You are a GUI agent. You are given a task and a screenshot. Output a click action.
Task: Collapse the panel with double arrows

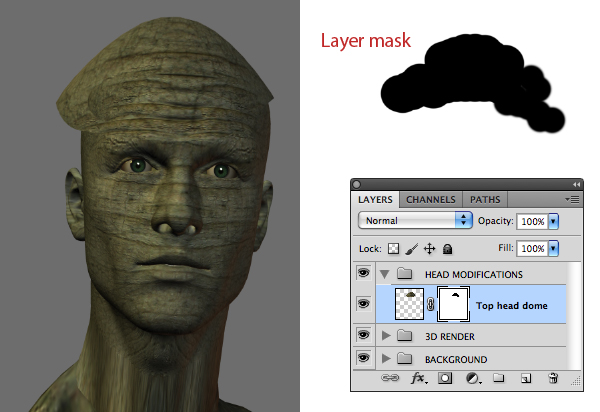click(576, 185)
